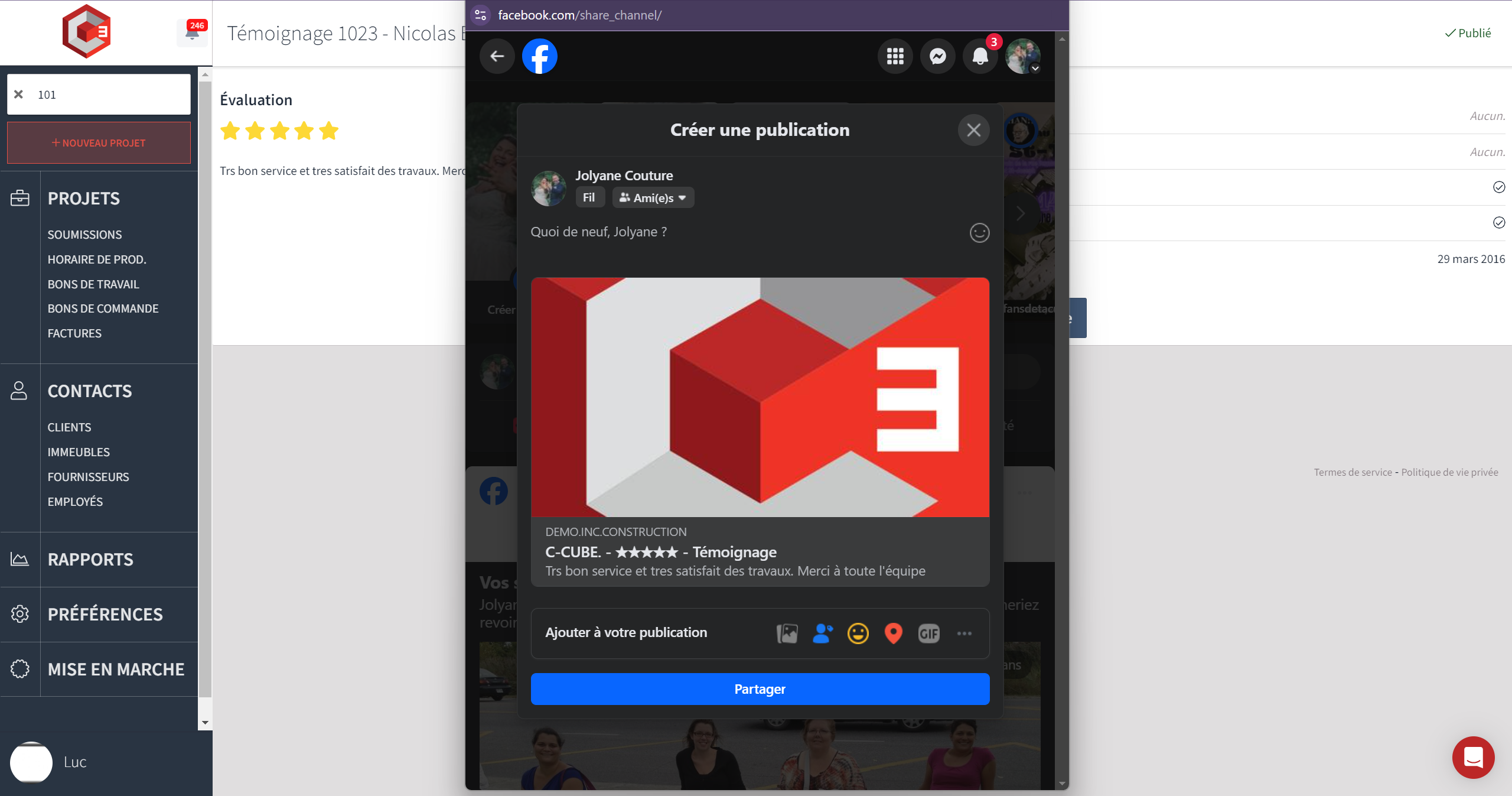This screenshot has height=796, width=1512.
Task: Click the Facebook logo in the popup
Action: [x=540, y=56]
